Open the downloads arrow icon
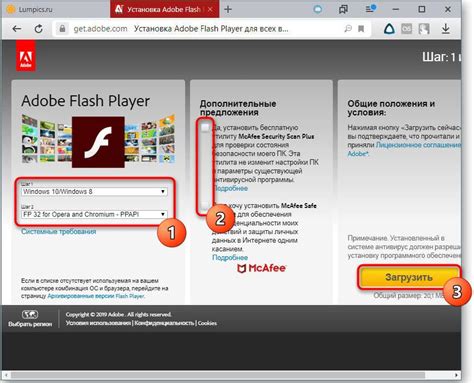474x383 pixels. click(446, 29)
